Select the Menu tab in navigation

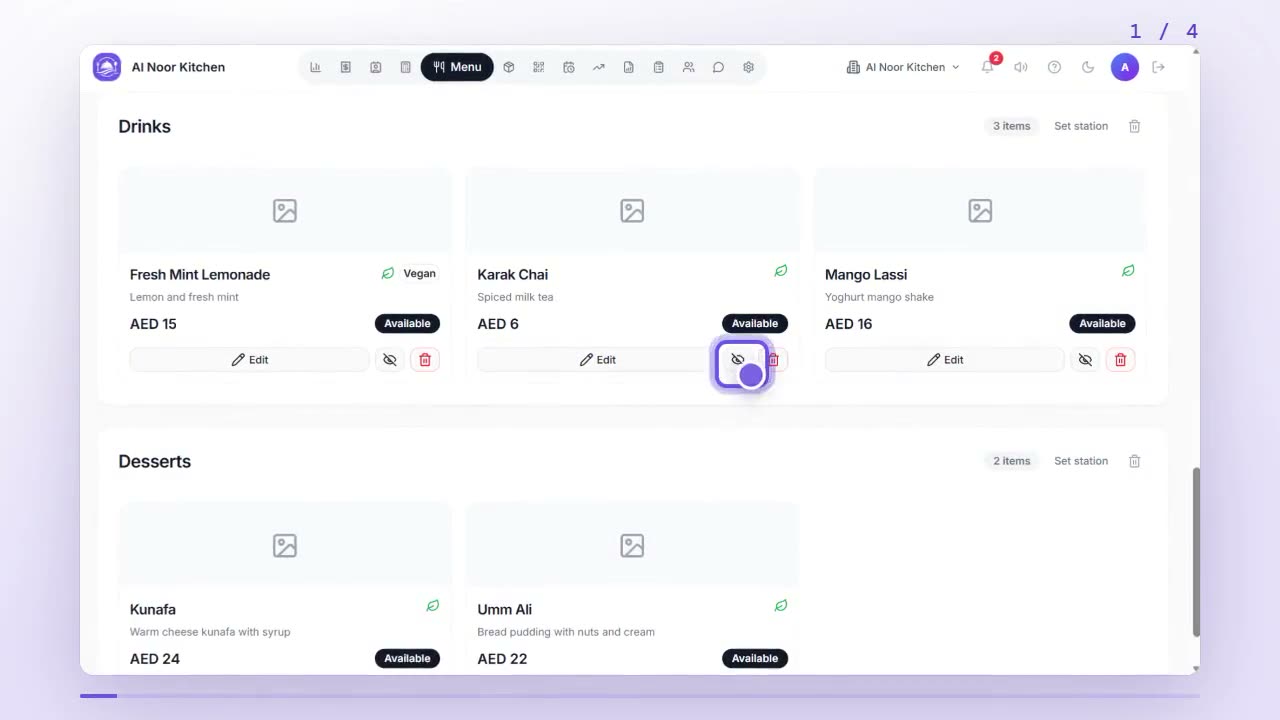pos(457,67)
